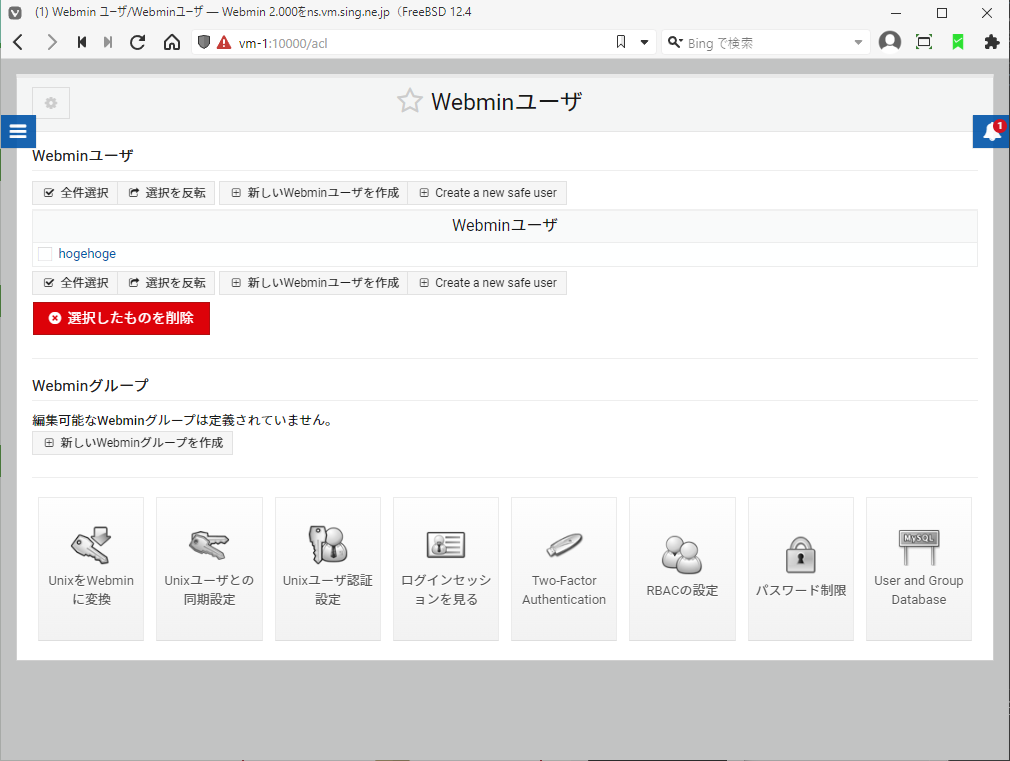Click the Webminグループ section heading
This screenshot has width=1010, height=761.
[x=90, y=385]
